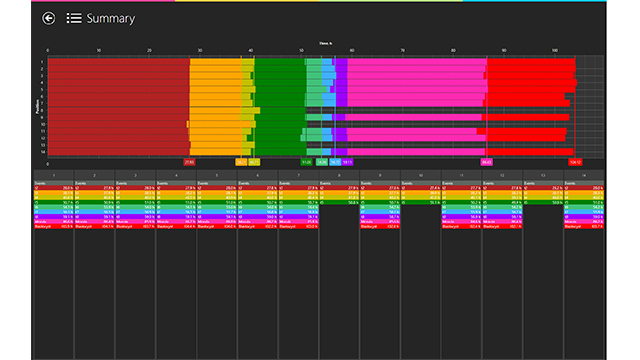640x360 pixels.
Task: Select the pink Morula row in column 3
Action: click(135, 222)
